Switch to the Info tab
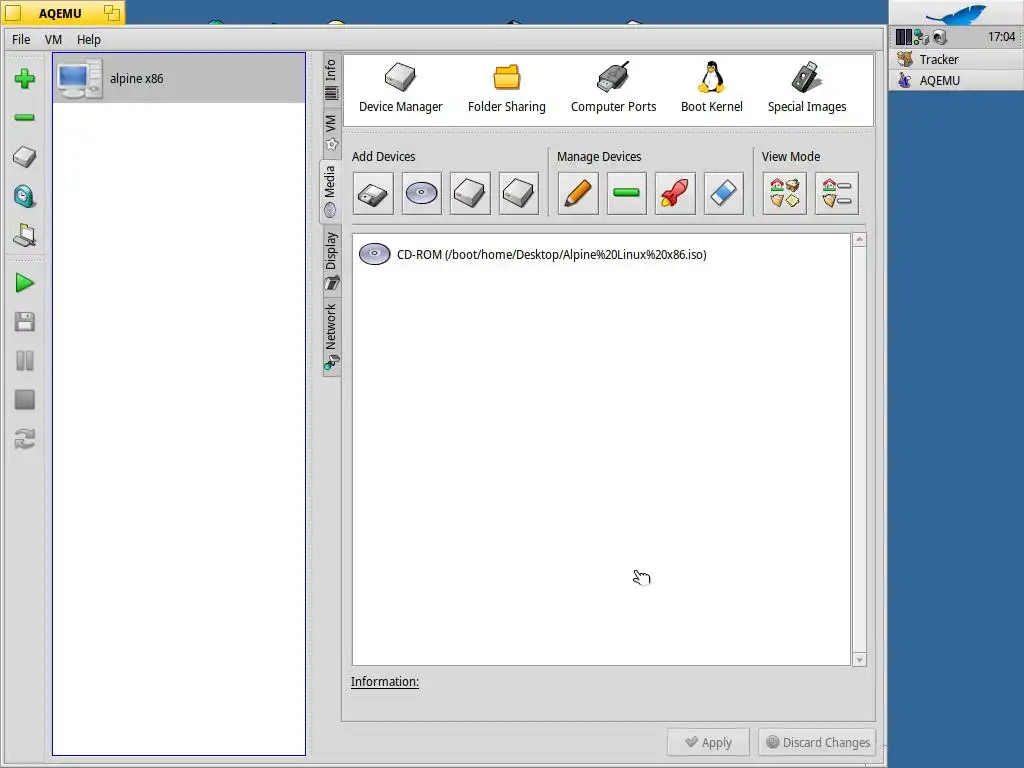1024x768 pixels. coord(331,79)
